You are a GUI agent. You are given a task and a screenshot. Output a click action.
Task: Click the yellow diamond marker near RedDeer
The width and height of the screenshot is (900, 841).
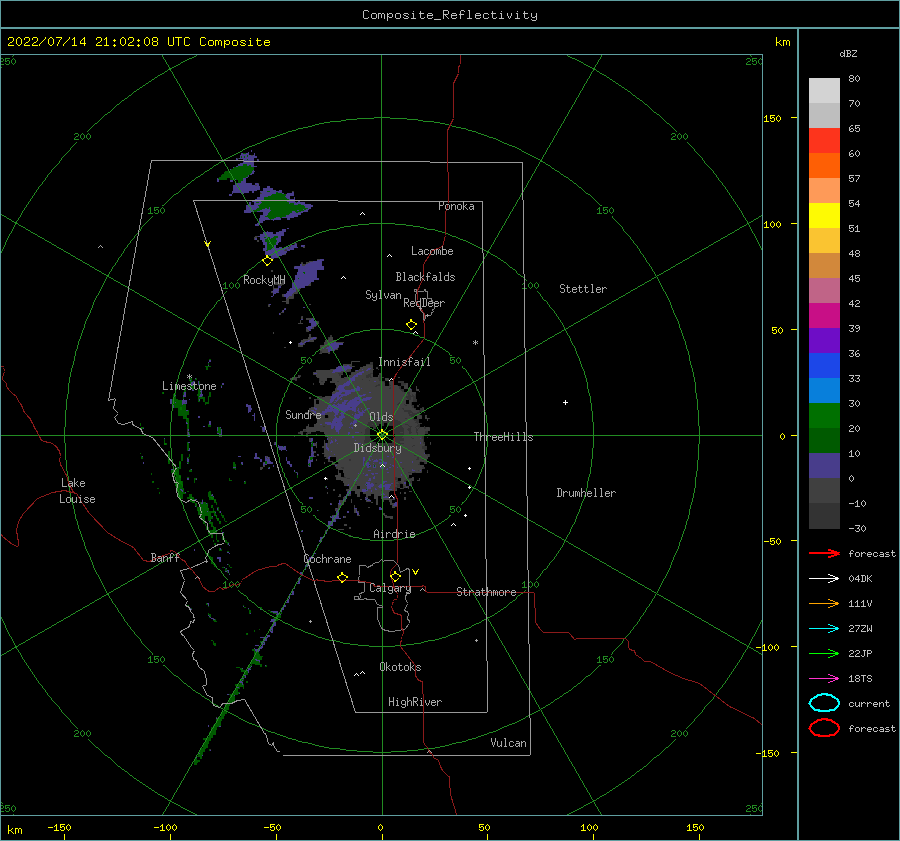tap(412, 325)
